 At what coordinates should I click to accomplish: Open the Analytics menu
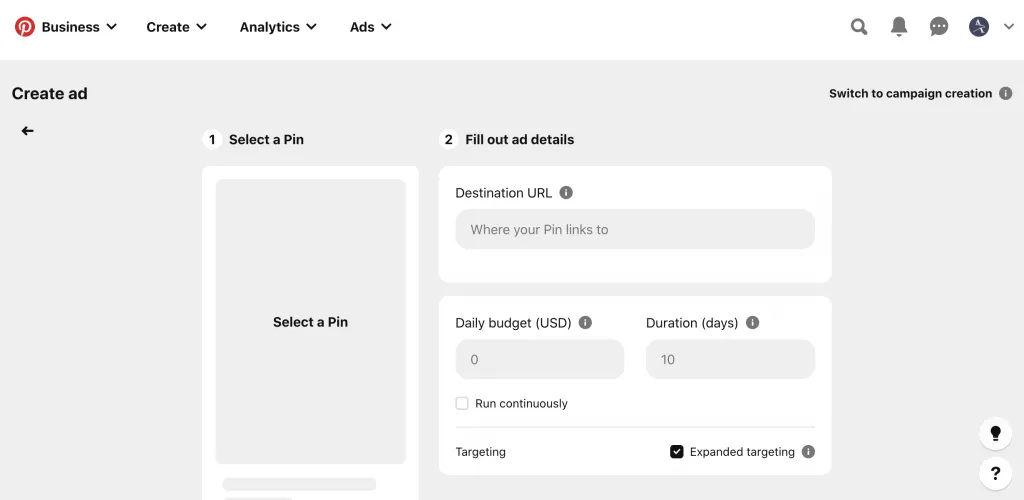coord(278,27)
